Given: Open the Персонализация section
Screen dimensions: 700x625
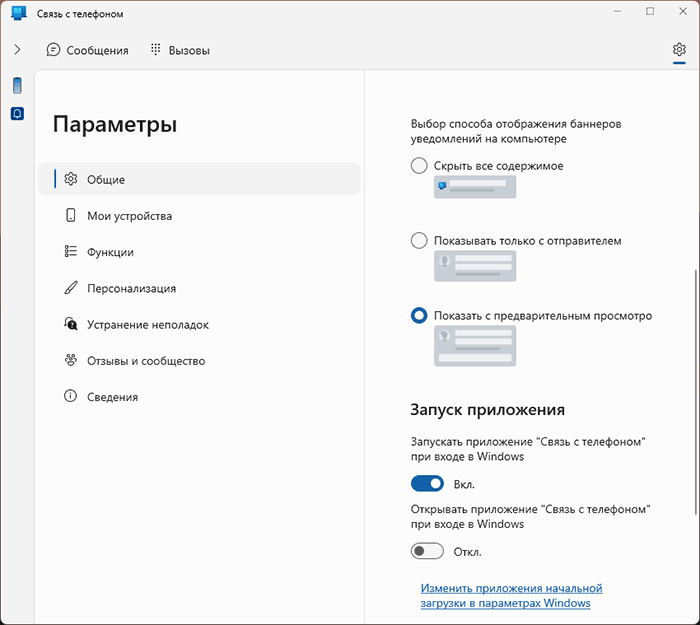Looking at the screenshot, I should [199, 288].
